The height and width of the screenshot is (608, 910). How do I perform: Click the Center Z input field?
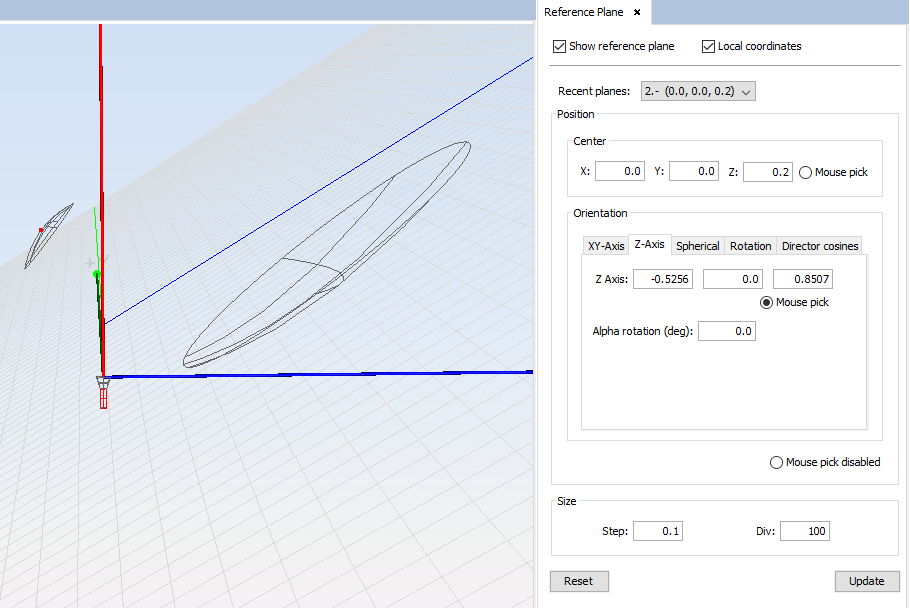coord(767,172)
